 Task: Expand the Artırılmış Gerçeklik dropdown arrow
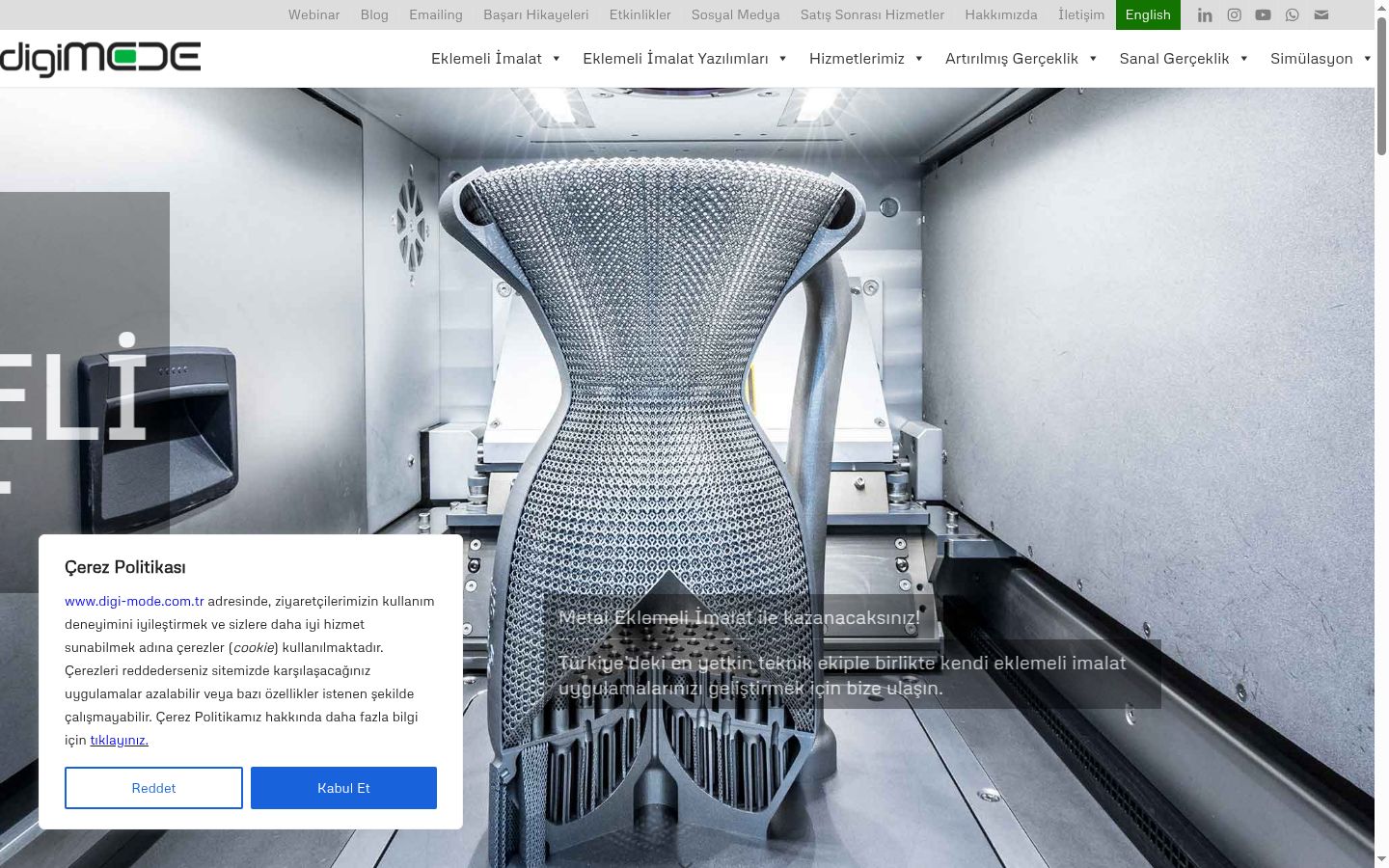(1093, 59)
